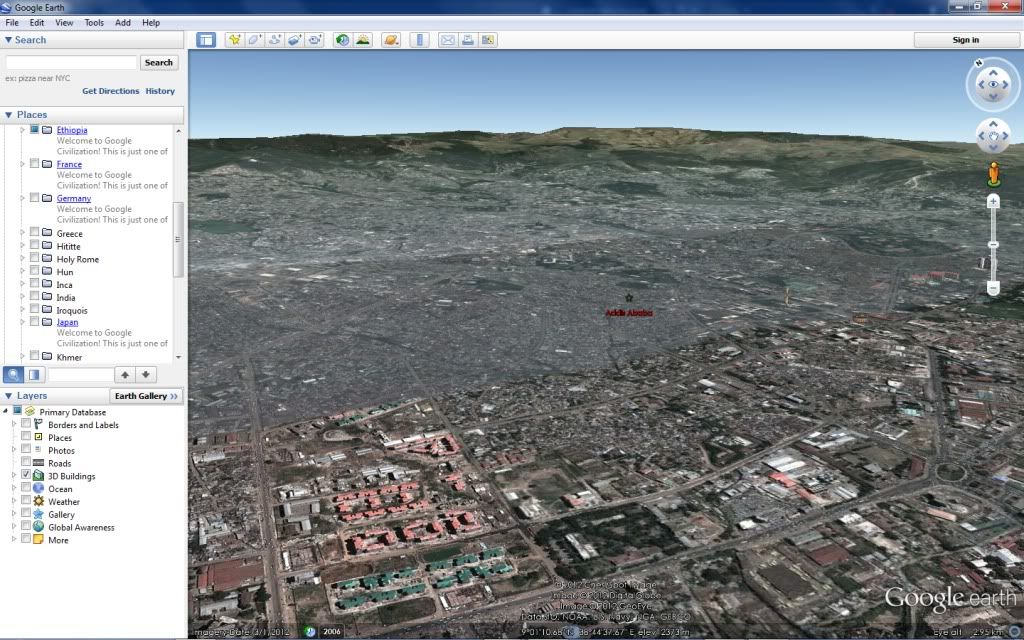The height and width of the screenshot is (640, 1024).
Task: Click the historical imagery 2006 clock icon
Action: point(310,632)
